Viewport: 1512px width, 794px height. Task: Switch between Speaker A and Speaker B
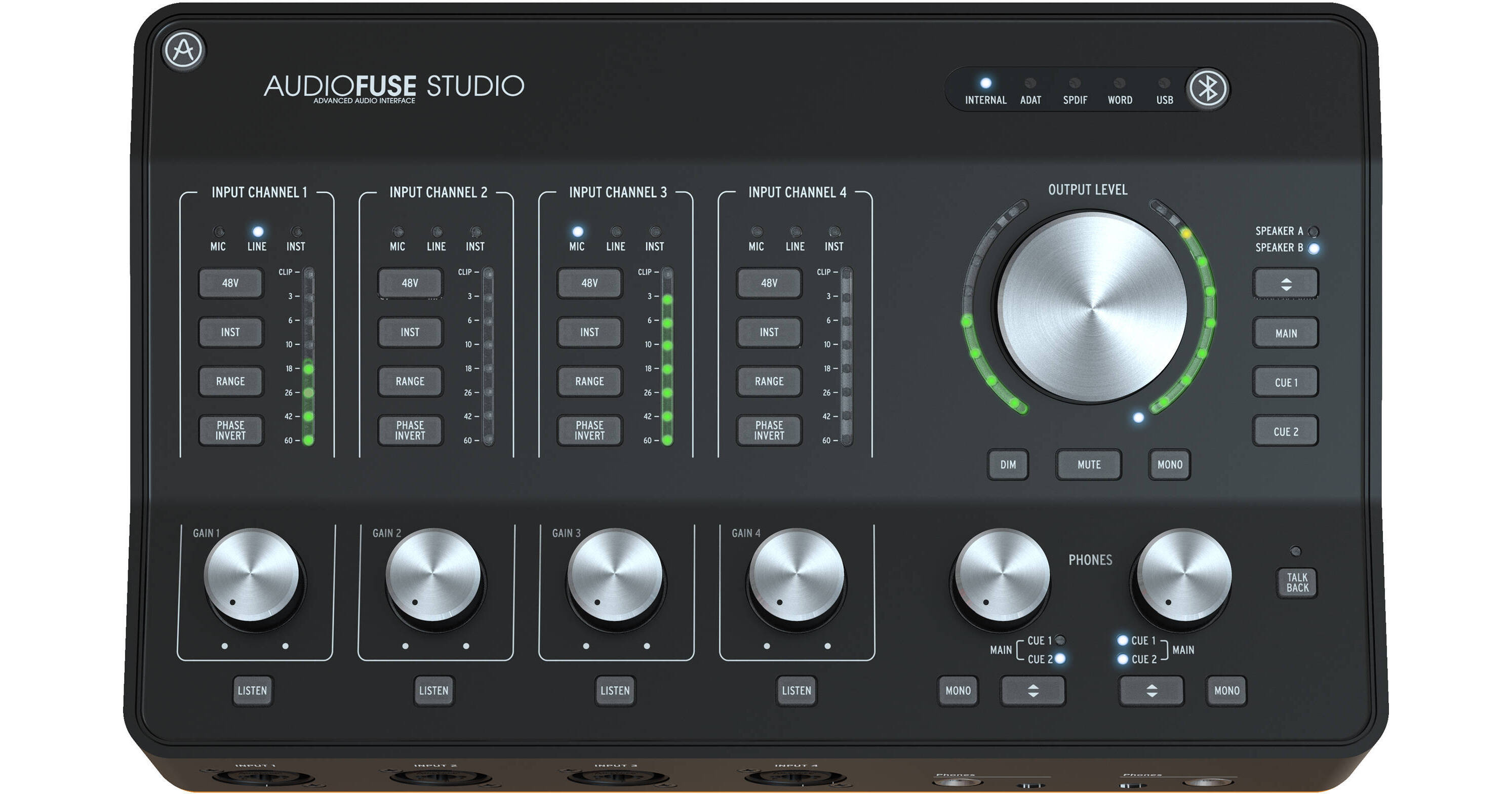pos(1286,282)
